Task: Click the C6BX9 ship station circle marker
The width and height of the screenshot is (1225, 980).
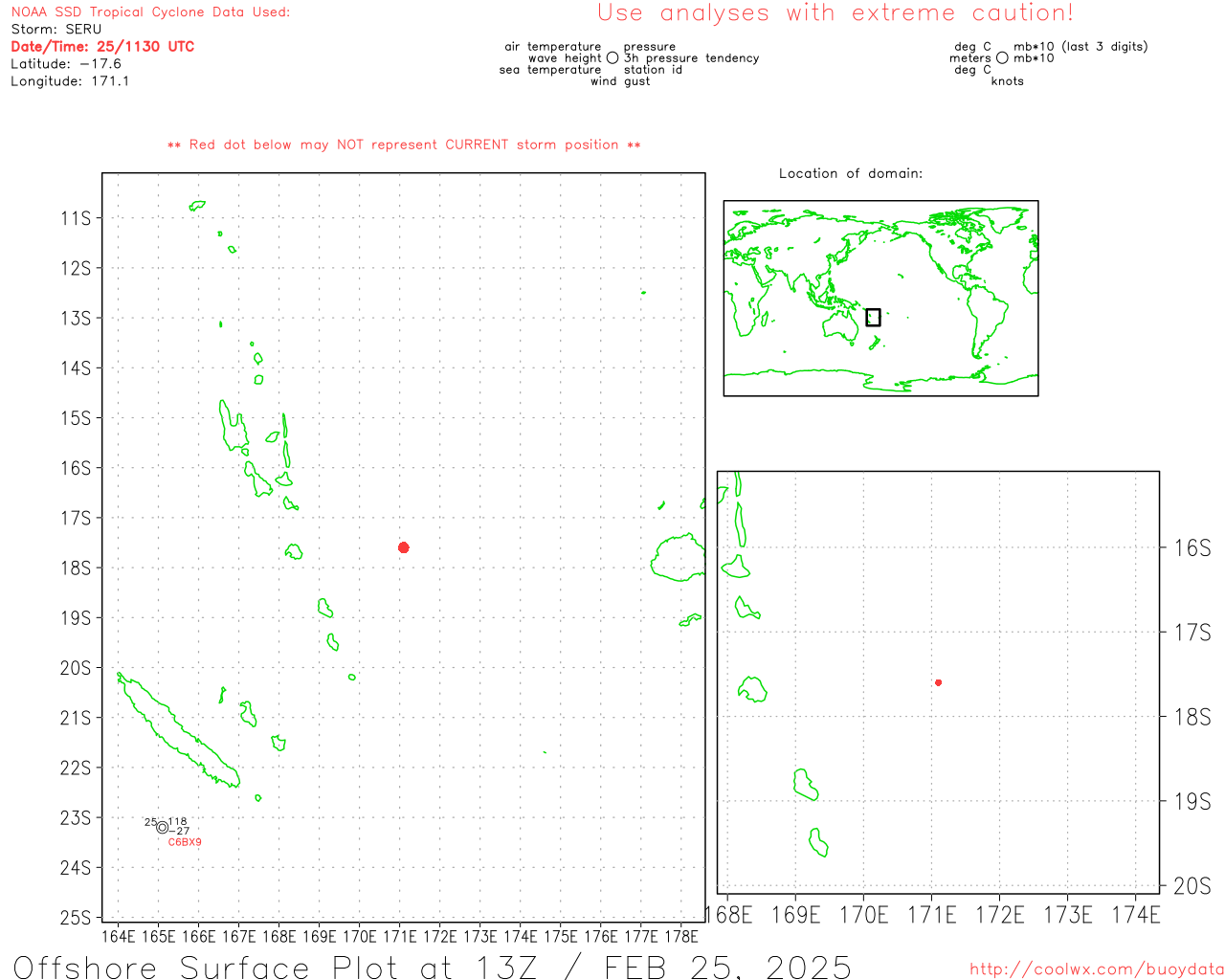Action: (162, 827)
